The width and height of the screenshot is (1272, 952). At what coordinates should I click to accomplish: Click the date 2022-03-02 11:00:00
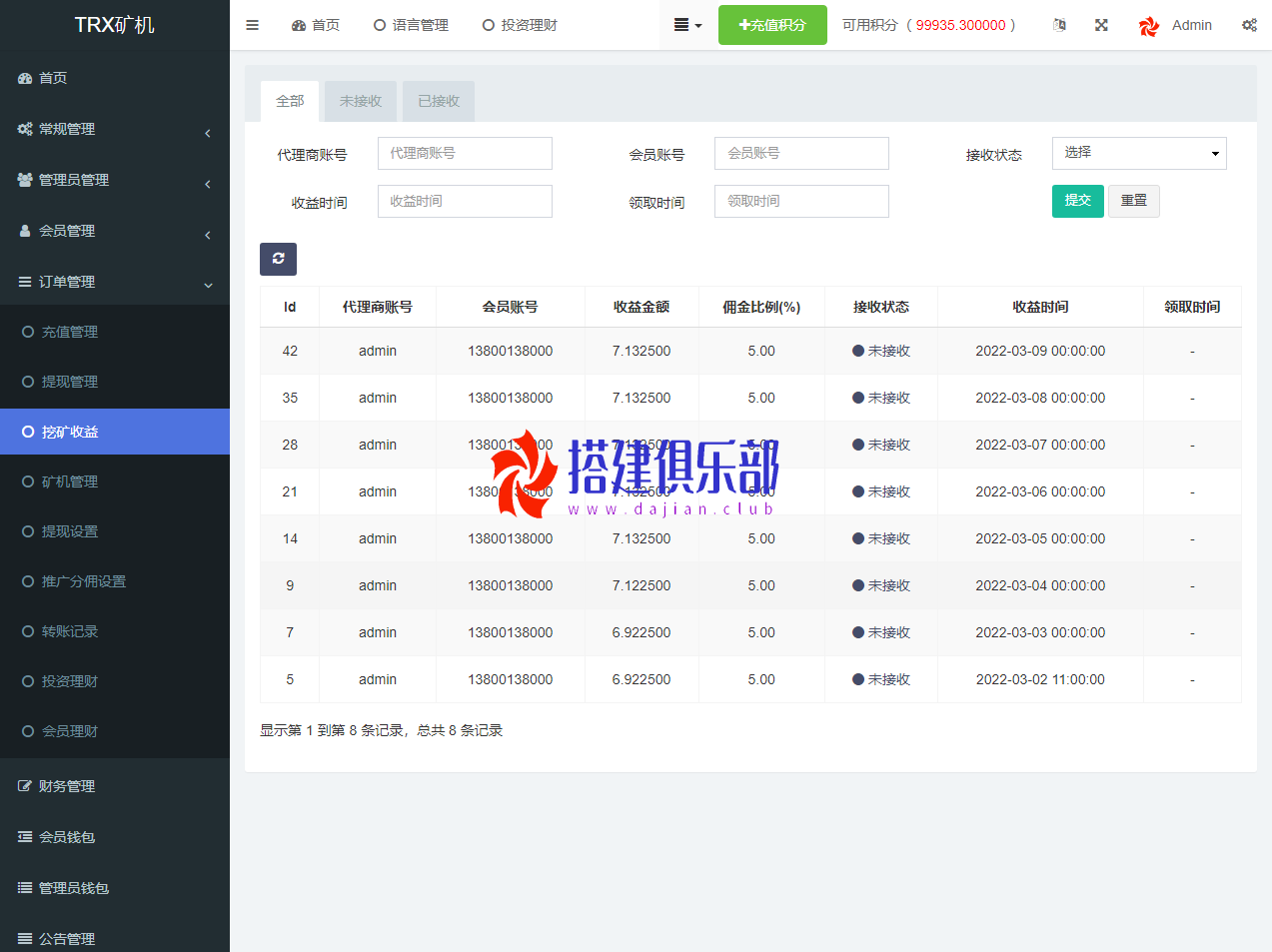tap(1040, 679)
